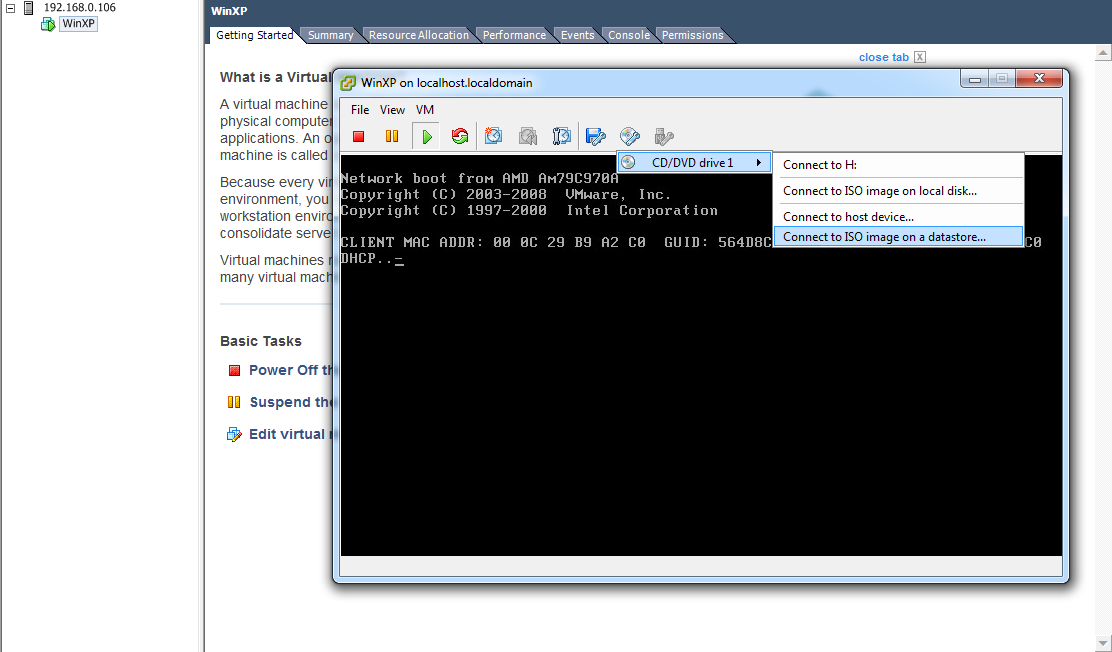The image size is (1112, 652).
Task: Click the pencil icon beside Edit virtual task
Action: [x=234, y=434]
